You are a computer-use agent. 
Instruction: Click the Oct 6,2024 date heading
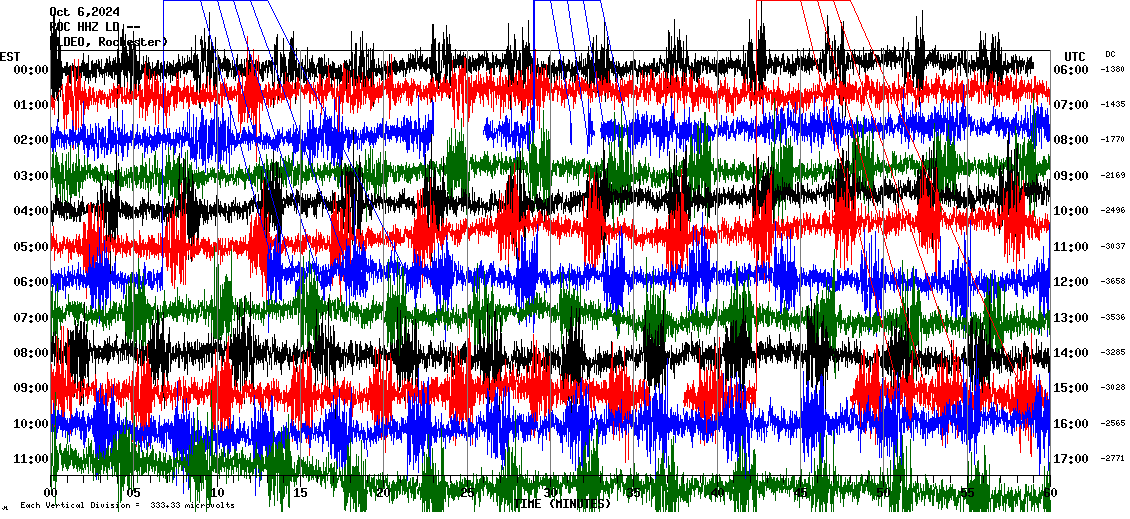84,12
